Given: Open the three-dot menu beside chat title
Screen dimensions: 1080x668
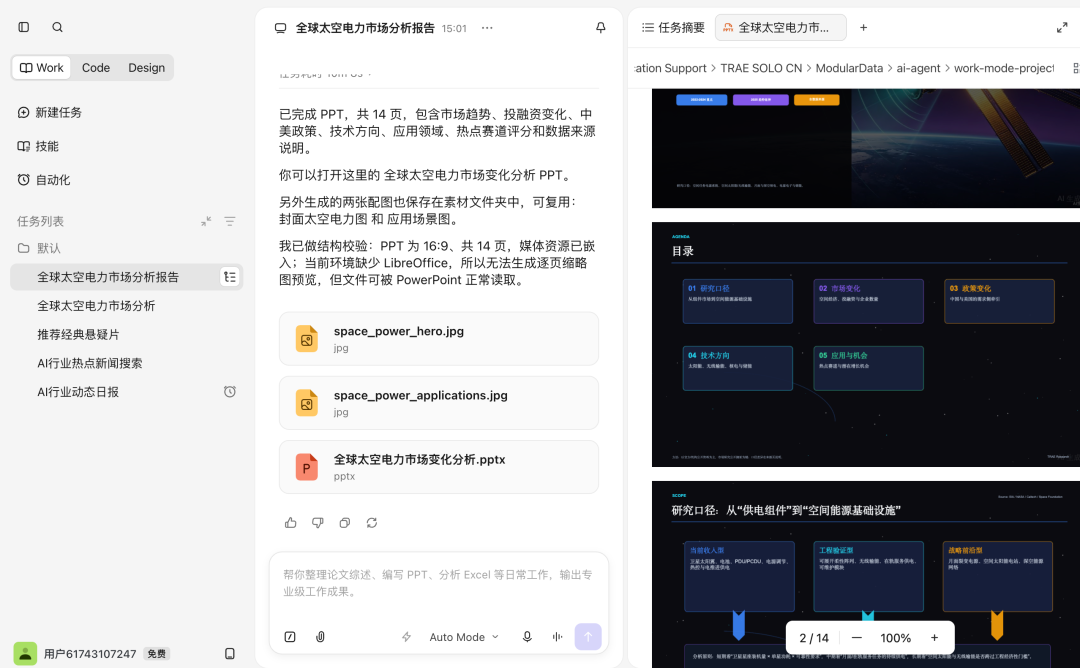Looking at the screenshot, I should pos(487,28).
